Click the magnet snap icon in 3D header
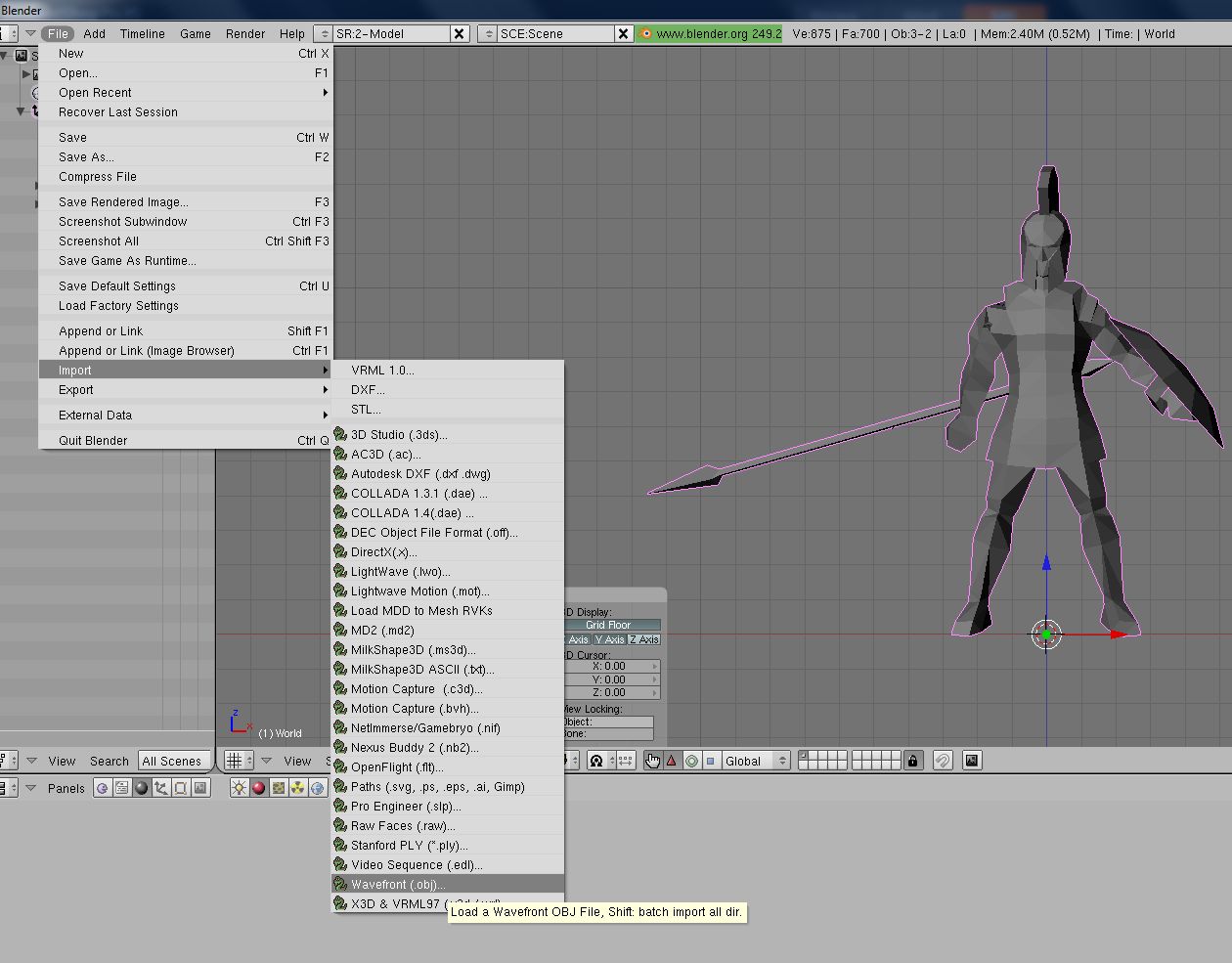1232x963 pixels. tap(943, 761)
